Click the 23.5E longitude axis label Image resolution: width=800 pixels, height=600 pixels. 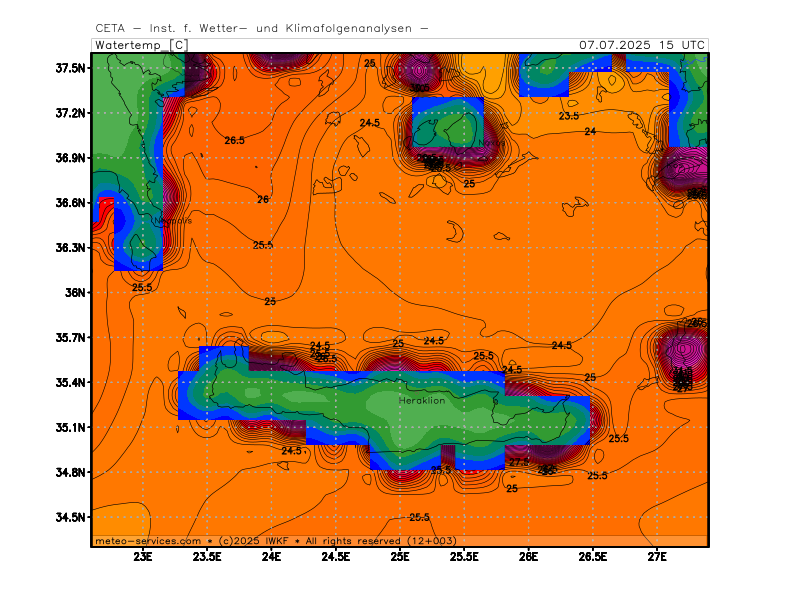(207, 557)
